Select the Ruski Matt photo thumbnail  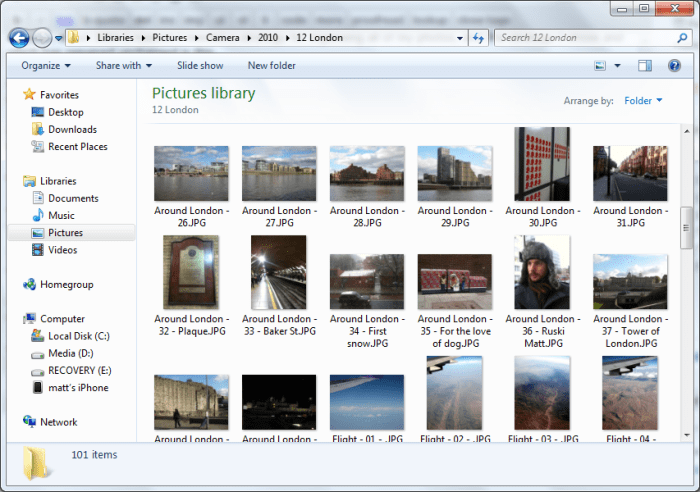[x=542, y=273]
